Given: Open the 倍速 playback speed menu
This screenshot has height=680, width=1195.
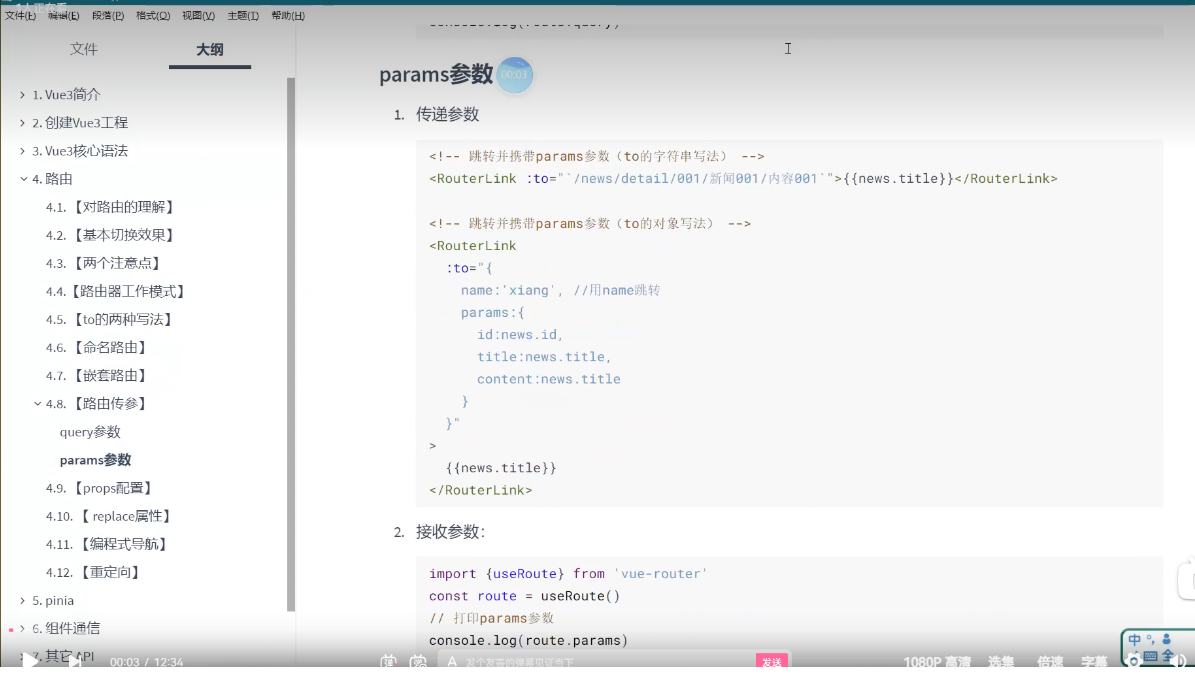Looking at the screenshot, I should pos(1050,662).
